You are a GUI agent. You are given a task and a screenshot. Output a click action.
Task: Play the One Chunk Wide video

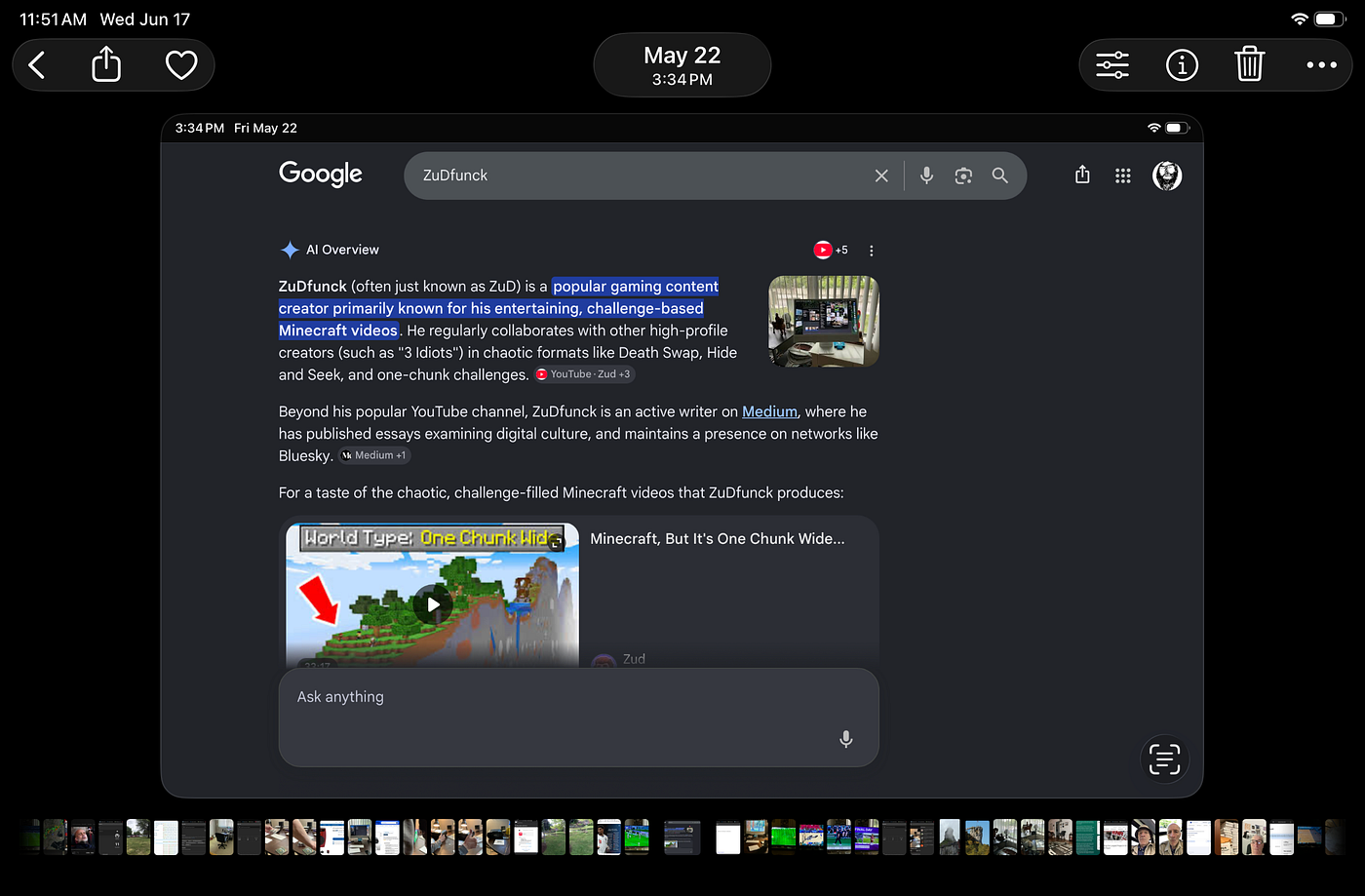coord(433,604)
